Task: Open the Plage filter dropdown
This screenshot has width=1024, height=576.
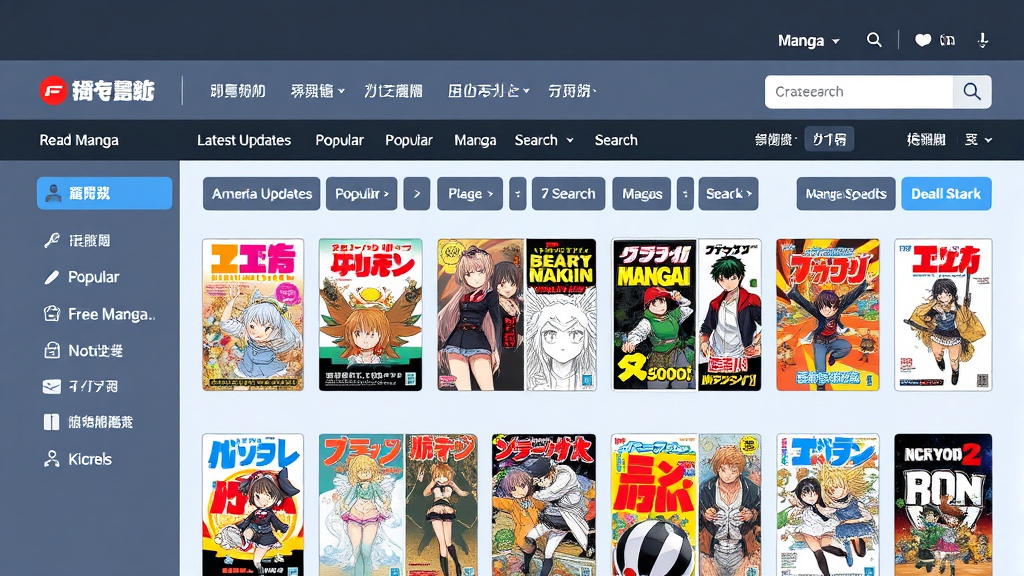Action: pos(469,193)
